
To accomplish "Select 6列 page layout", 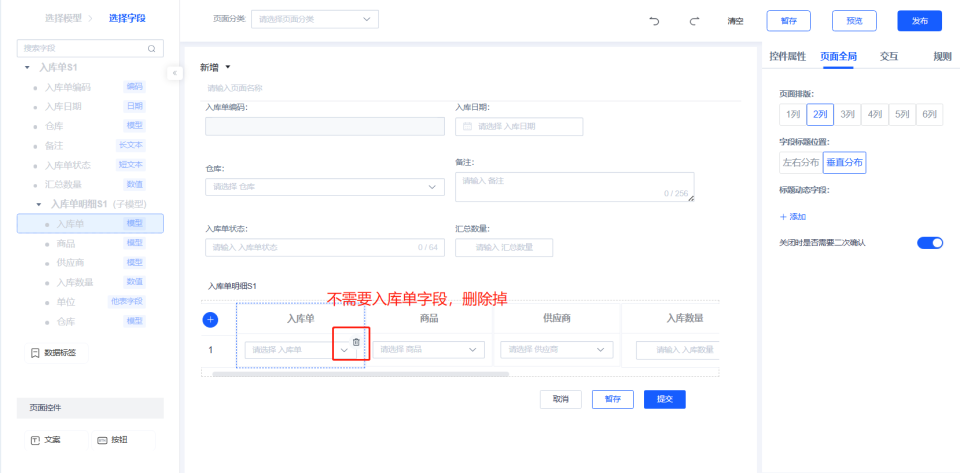I will [929, 114].
